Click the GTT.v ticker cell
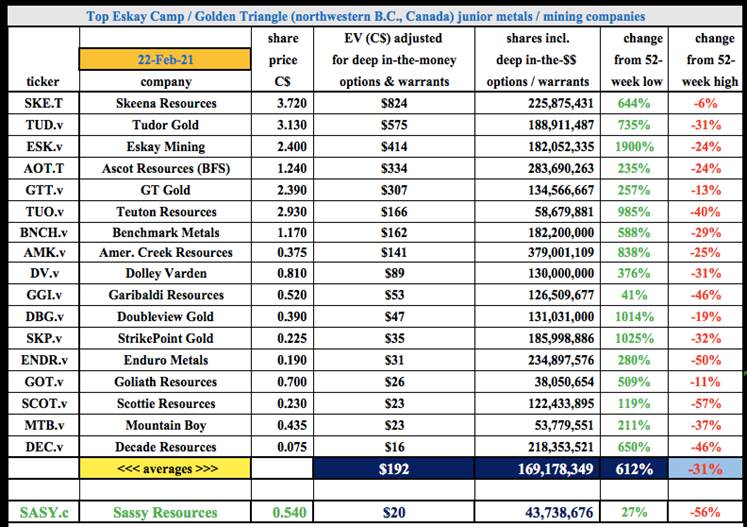The width and height of the screenshot is (747, 527). pos(43,190)
